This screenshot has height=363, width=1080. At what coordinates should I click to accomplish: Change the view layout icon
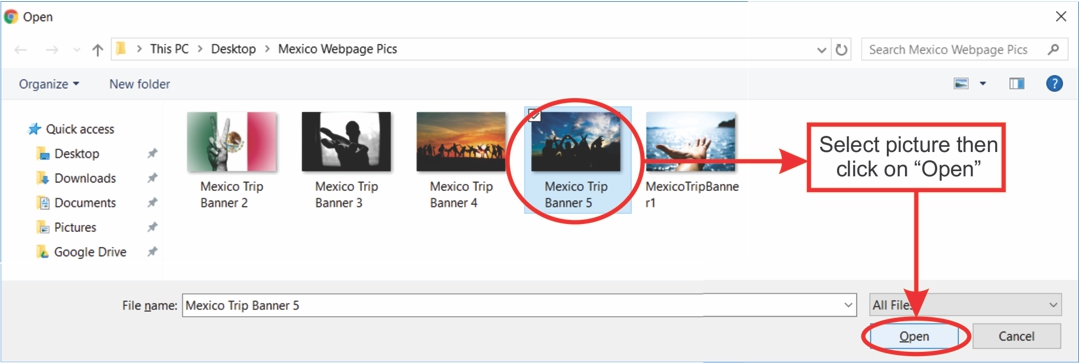pos(962,83)
